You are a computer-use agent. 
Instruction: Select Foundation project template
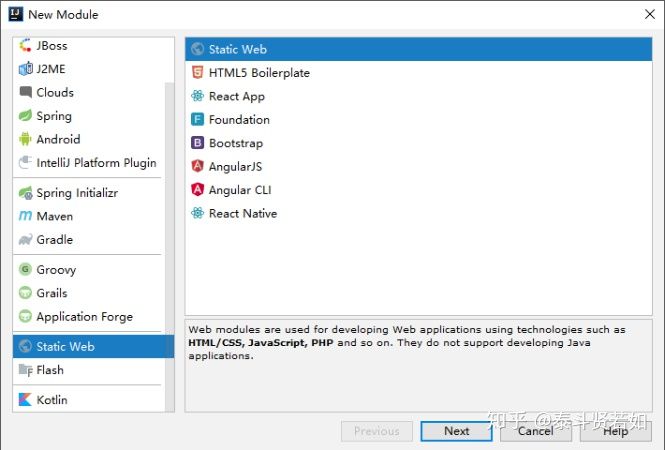239,120
